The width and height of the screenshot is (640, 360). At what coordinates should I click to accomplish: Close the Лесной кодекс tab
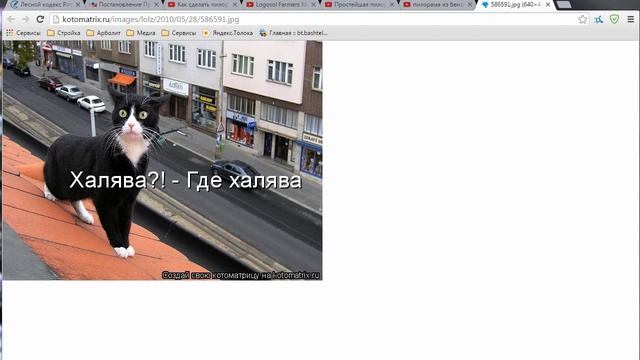point(78,5)
